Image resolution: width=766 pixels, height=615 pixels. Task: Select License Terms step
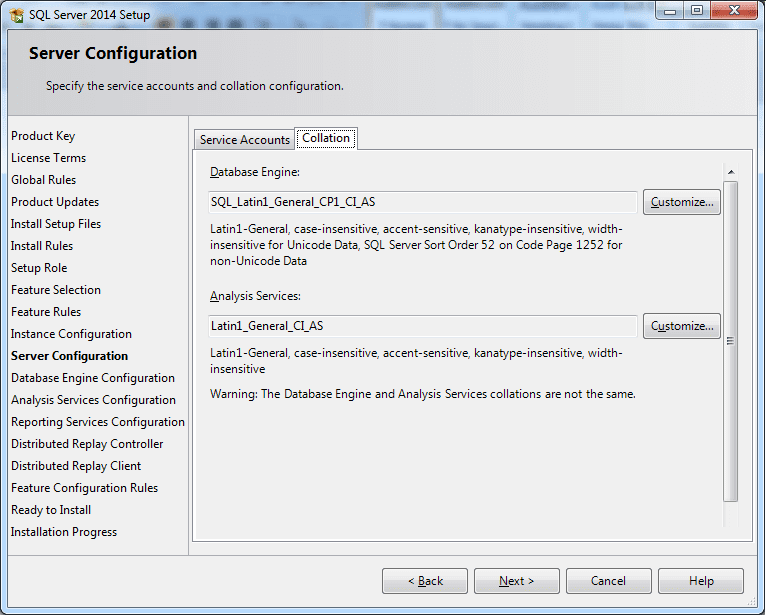point(48,158)
